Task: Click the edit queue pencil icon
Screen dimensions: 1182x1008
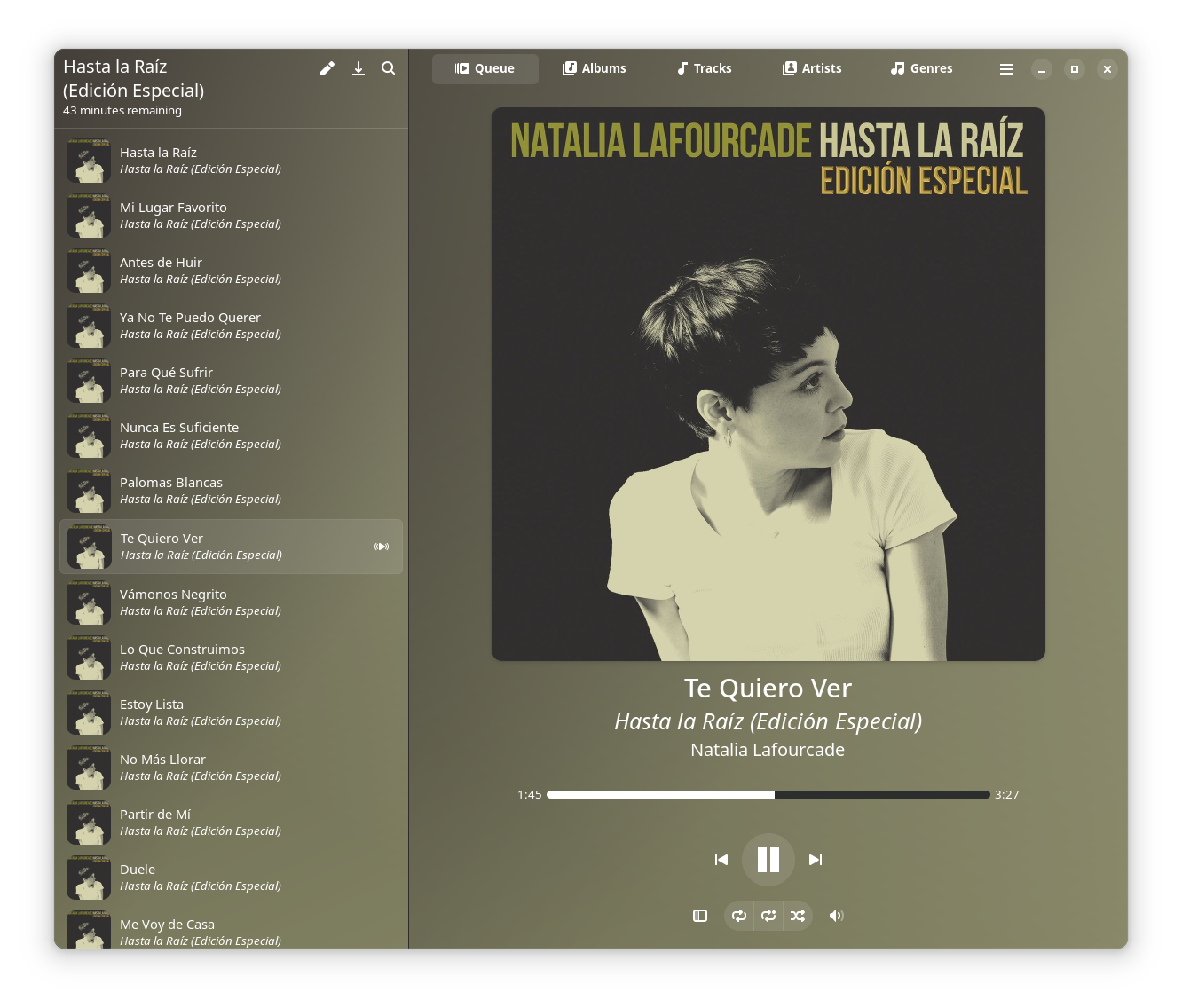Action: (327, 68)
